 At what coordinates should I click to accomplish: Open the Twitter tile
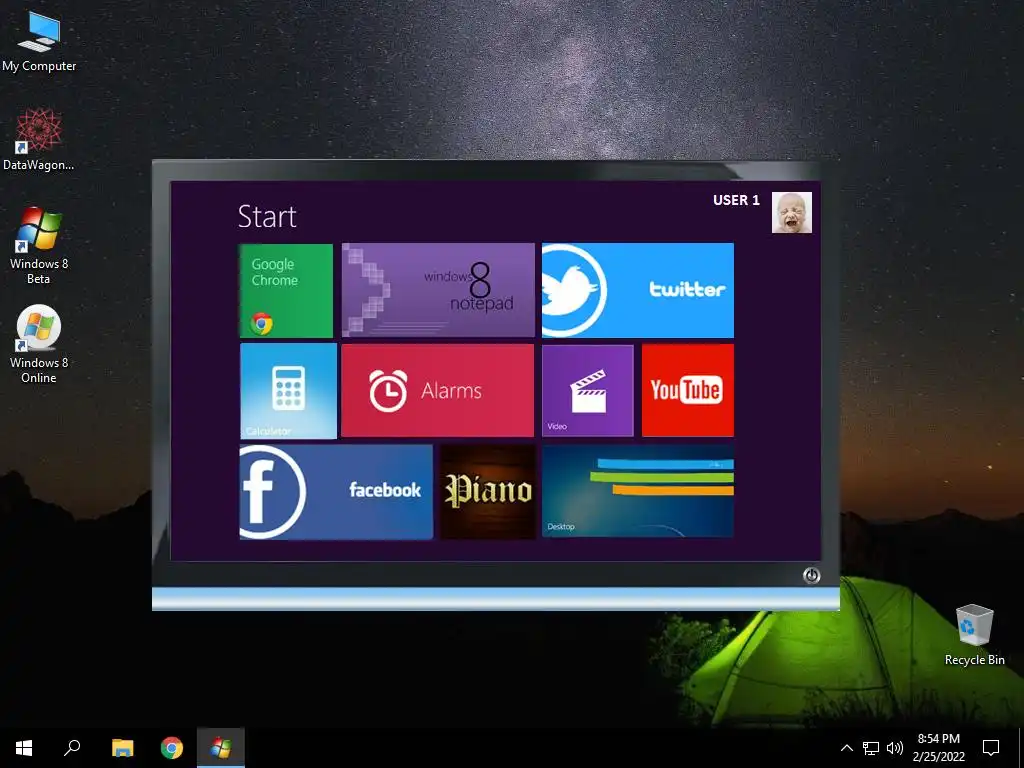coord(637,291)
